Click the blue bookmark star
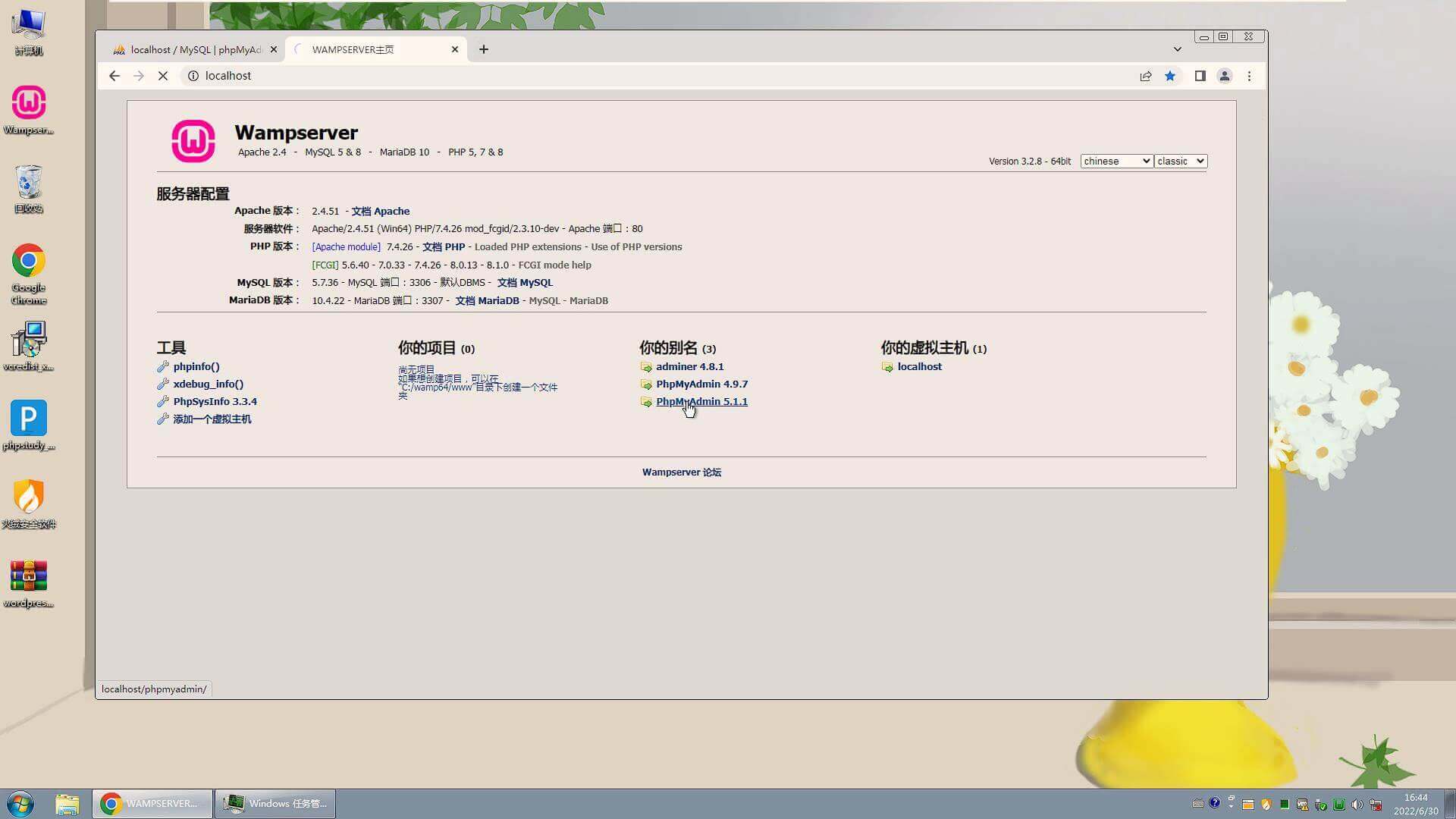The image size is (1456, 819). [1170, 76]
